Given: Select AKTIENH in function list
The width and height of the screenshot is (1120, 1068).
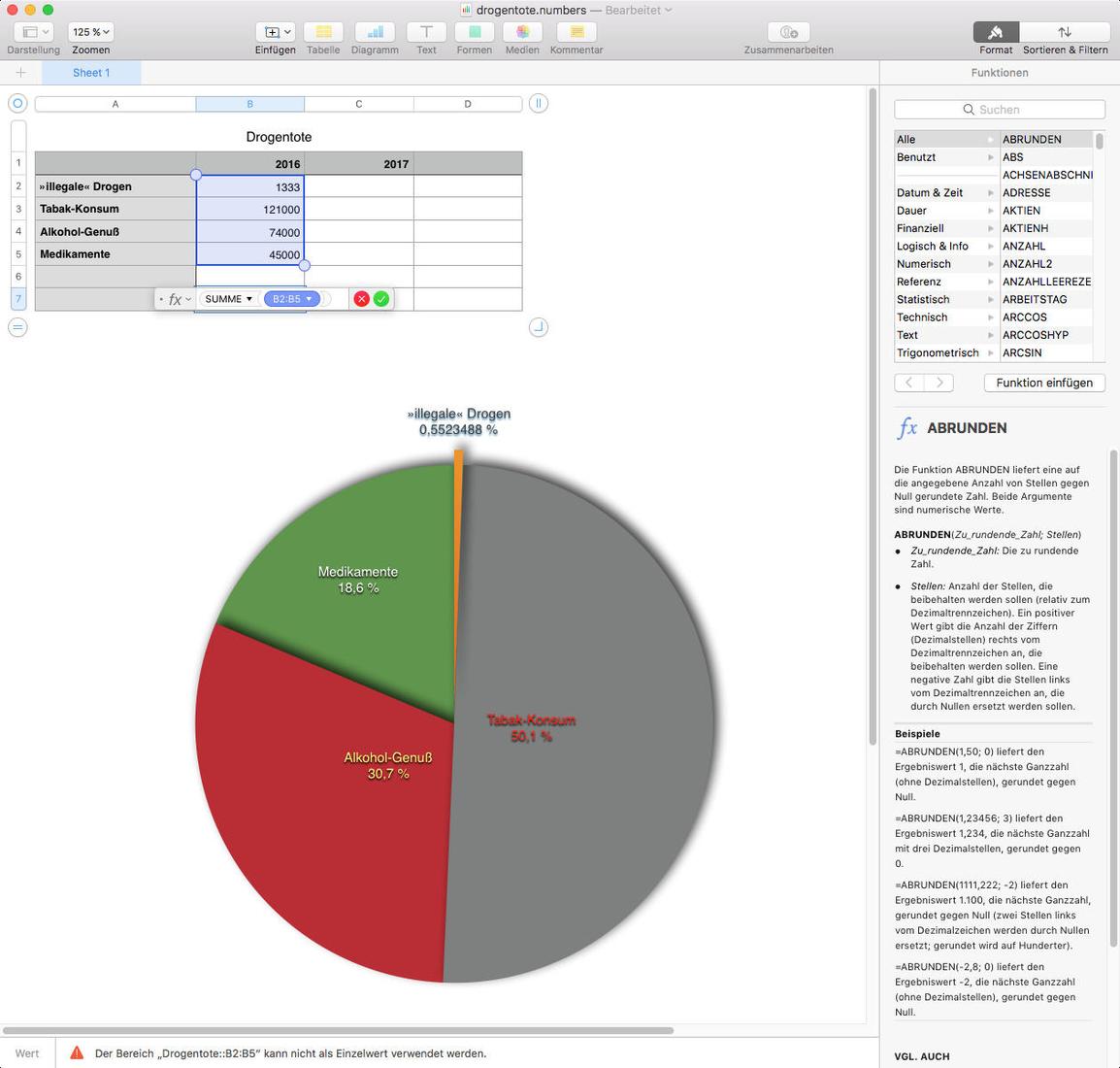Looking at the screenshot, I should pos(1045,228).
